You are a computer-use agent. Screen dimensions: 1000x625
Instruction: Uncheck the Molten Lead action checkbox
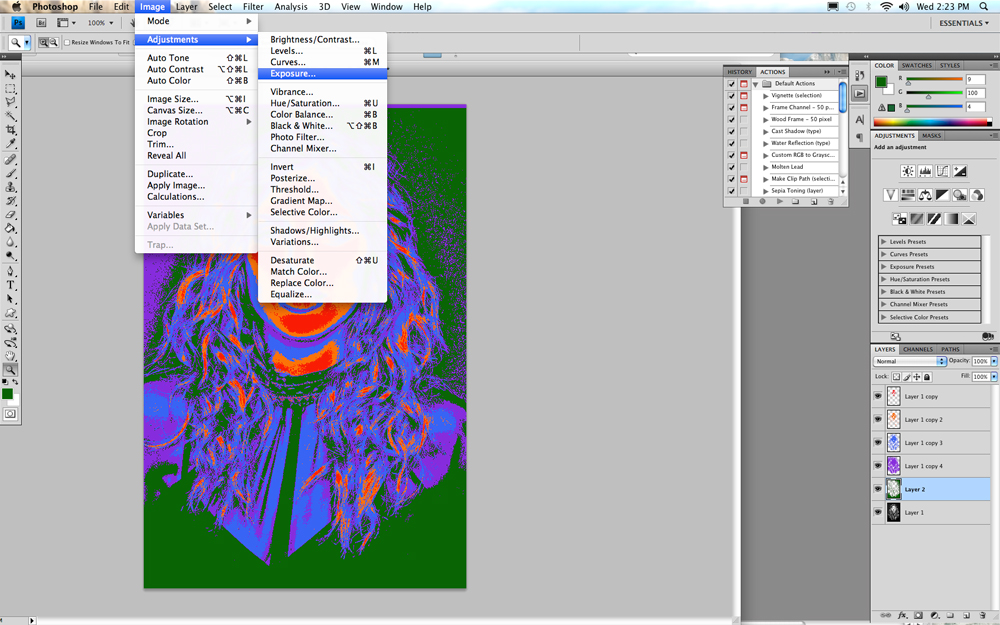click(732, 167)
